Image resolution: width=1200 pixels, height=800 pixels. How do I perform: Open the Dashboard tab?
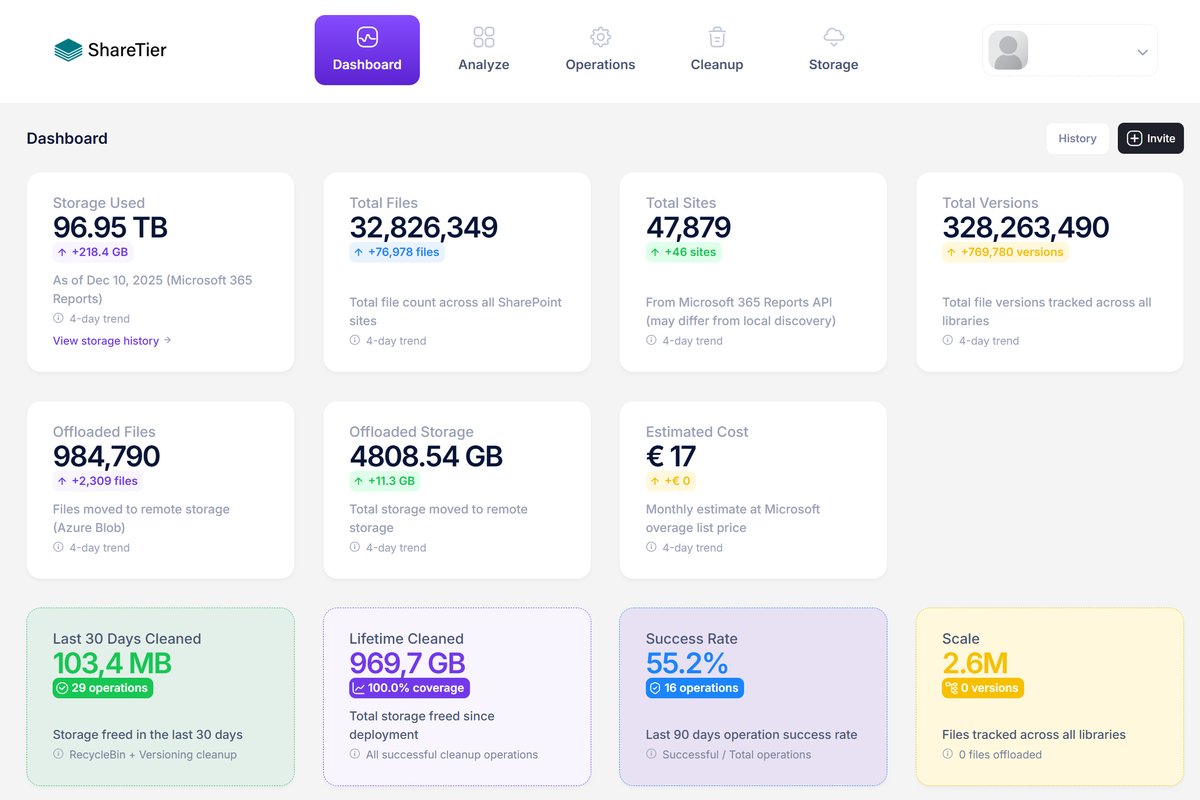(x=367, y=50)
